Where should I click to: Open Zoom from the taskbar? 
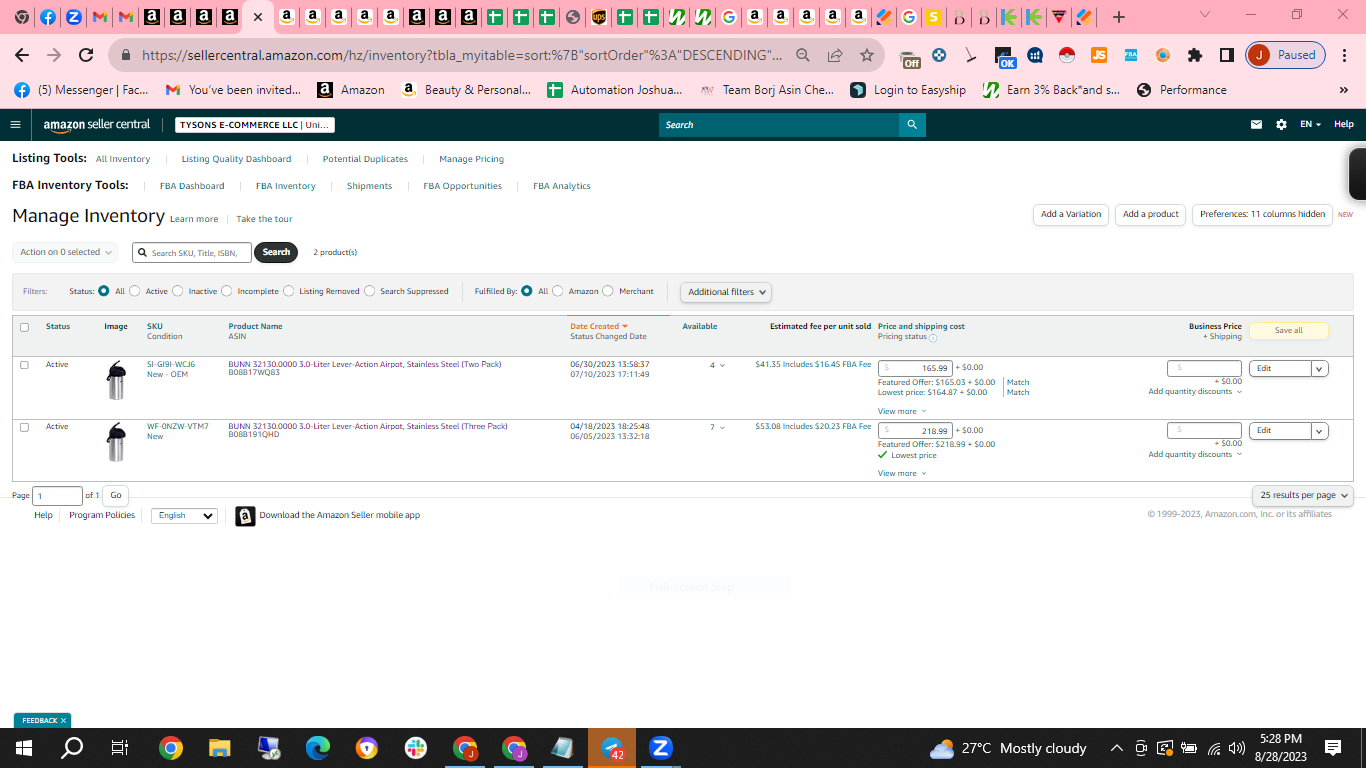click(x=661, y=748)
